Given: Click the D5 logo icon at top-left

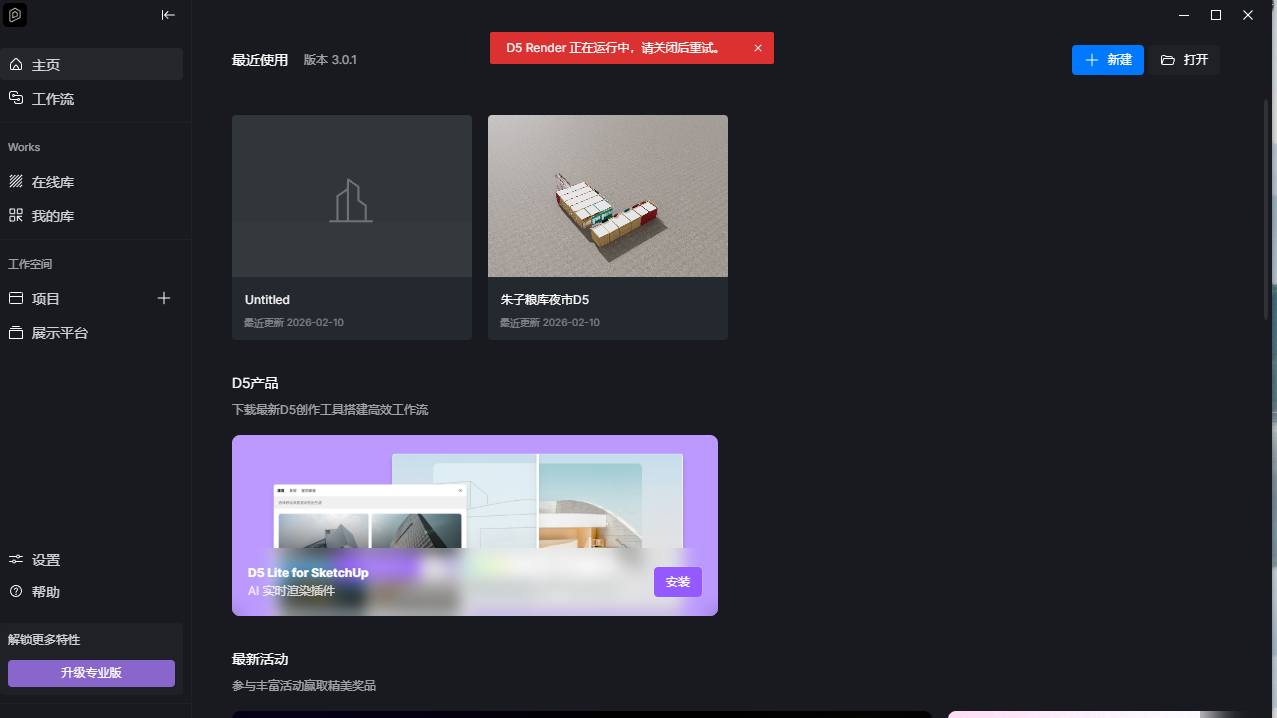Looking at the screenshot, I should pos(15,15).
